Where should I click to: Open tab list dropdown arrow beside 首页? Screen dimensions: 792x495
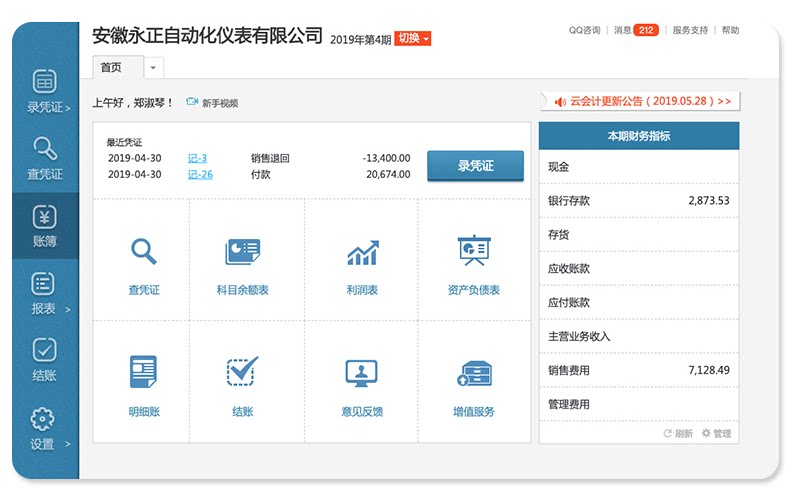pyautogui.click(x=153, y=67)
